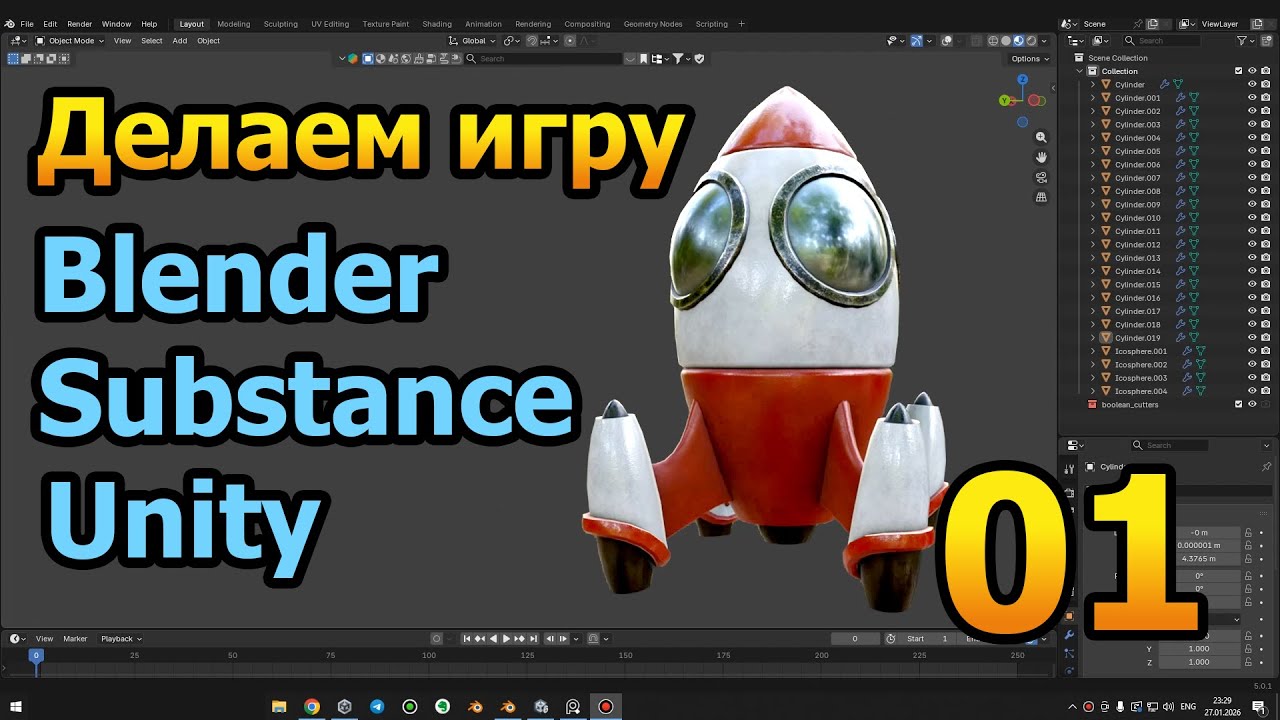Collapse the Collection tree item
The width and height of the screenshot is (1280, 720).
point(1080,71)
